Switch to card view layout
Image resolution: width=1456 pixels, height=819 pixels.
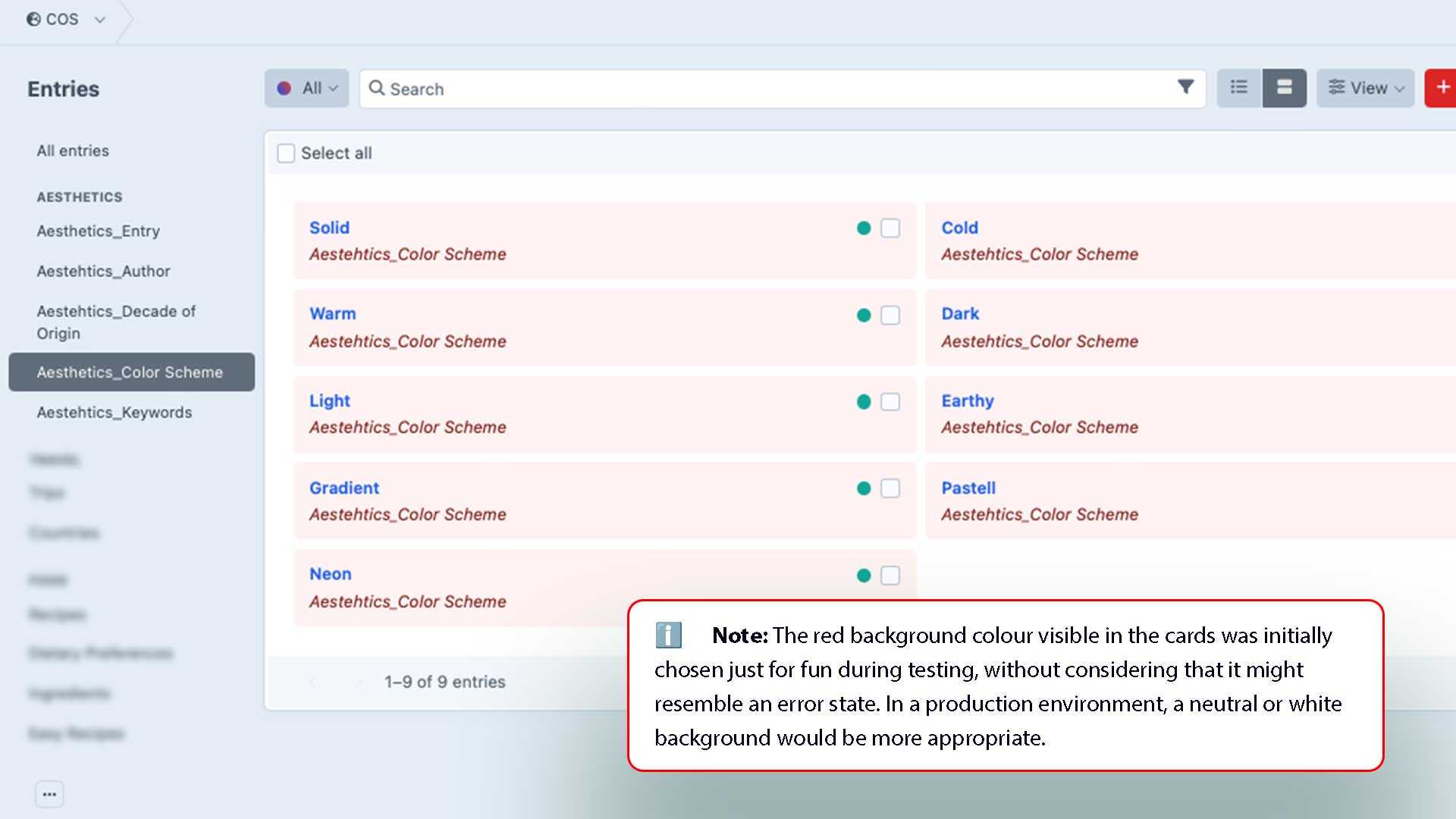coord(1284,88)
